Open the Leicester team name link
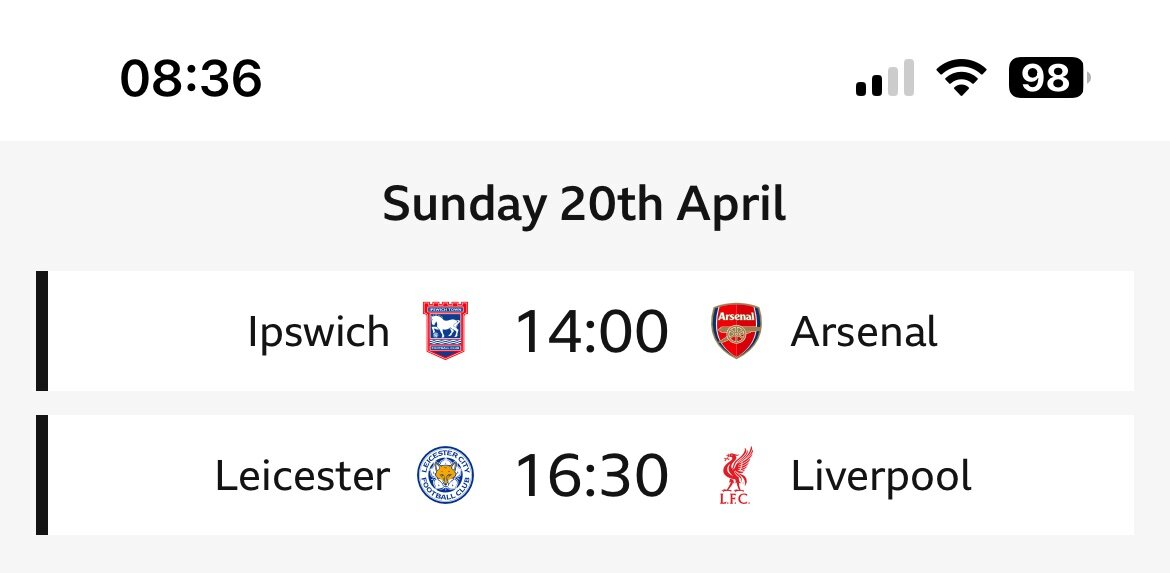 click(x=302, y=476)
